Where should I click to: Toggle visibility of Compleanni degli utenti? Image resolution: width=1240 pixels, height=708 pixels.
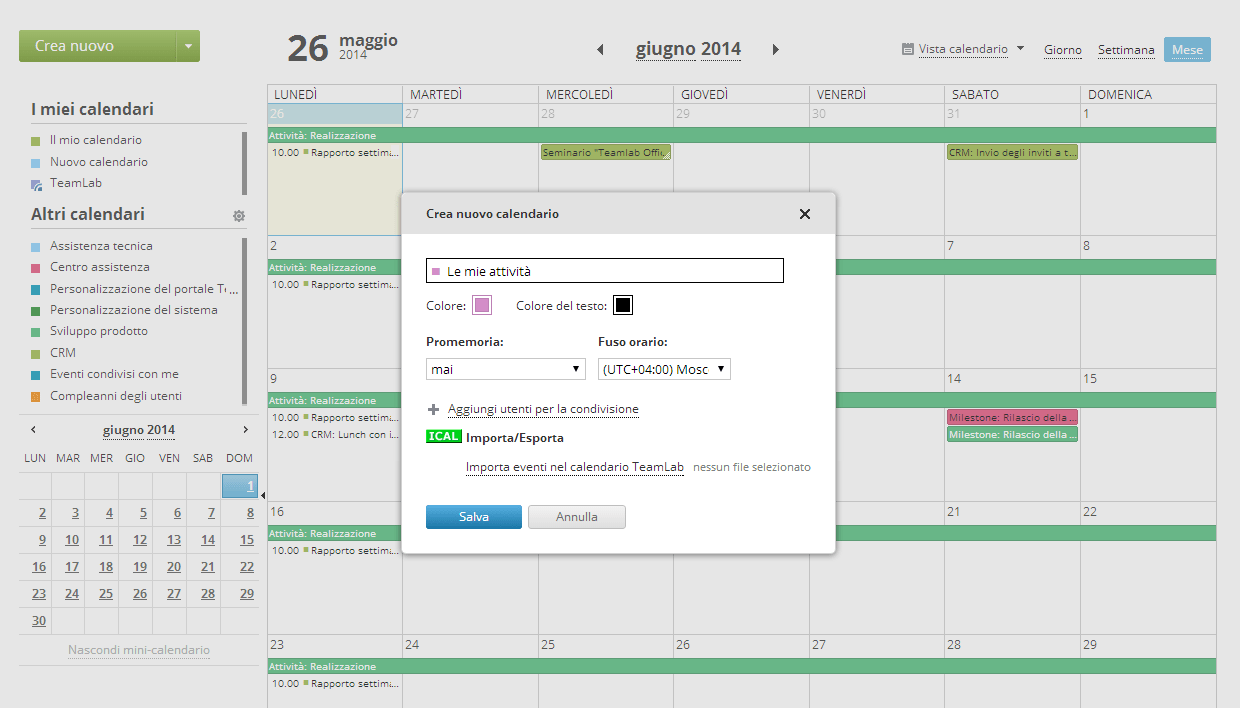coord(36,397)
